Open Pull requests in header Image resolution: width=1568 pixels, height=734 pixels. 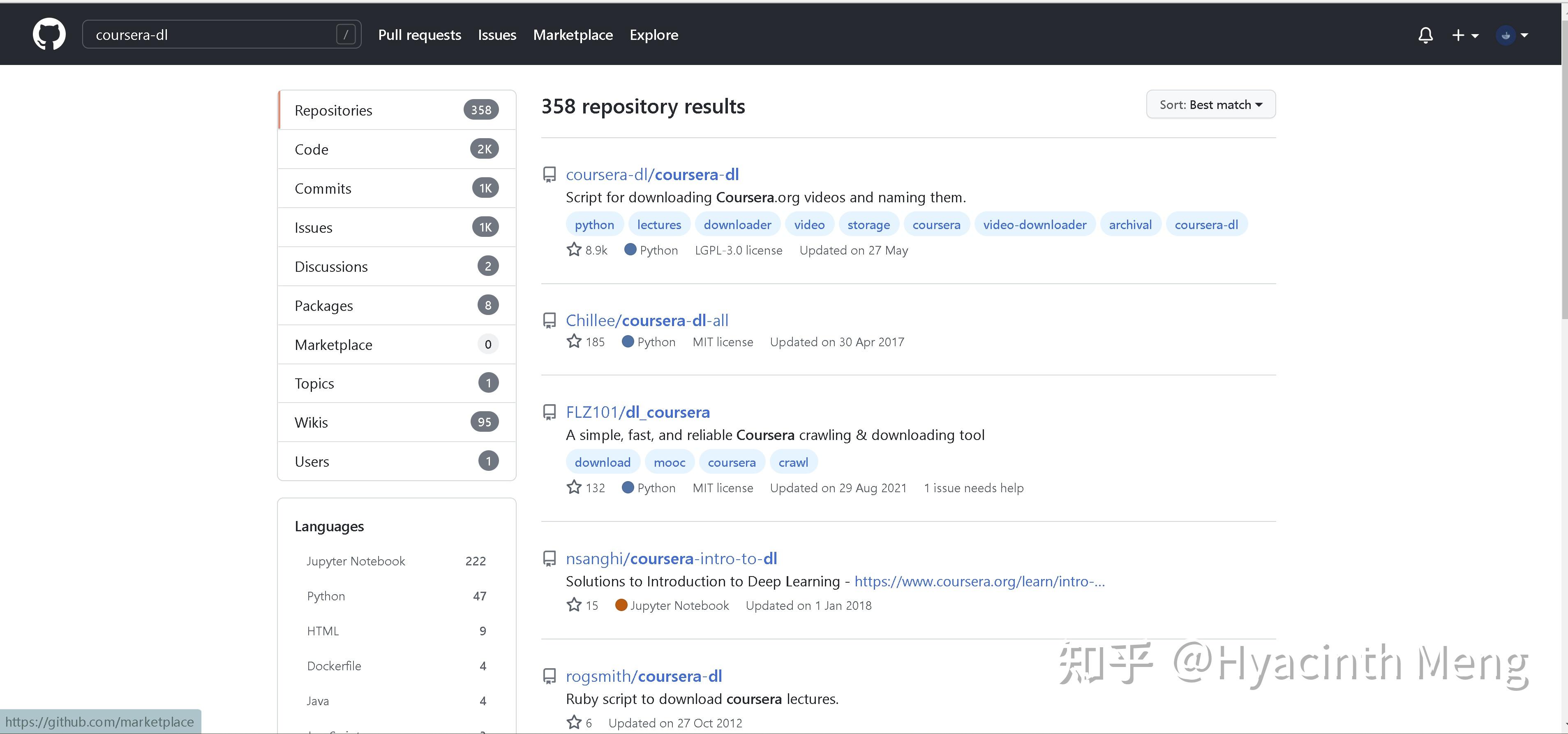(419, 35)
